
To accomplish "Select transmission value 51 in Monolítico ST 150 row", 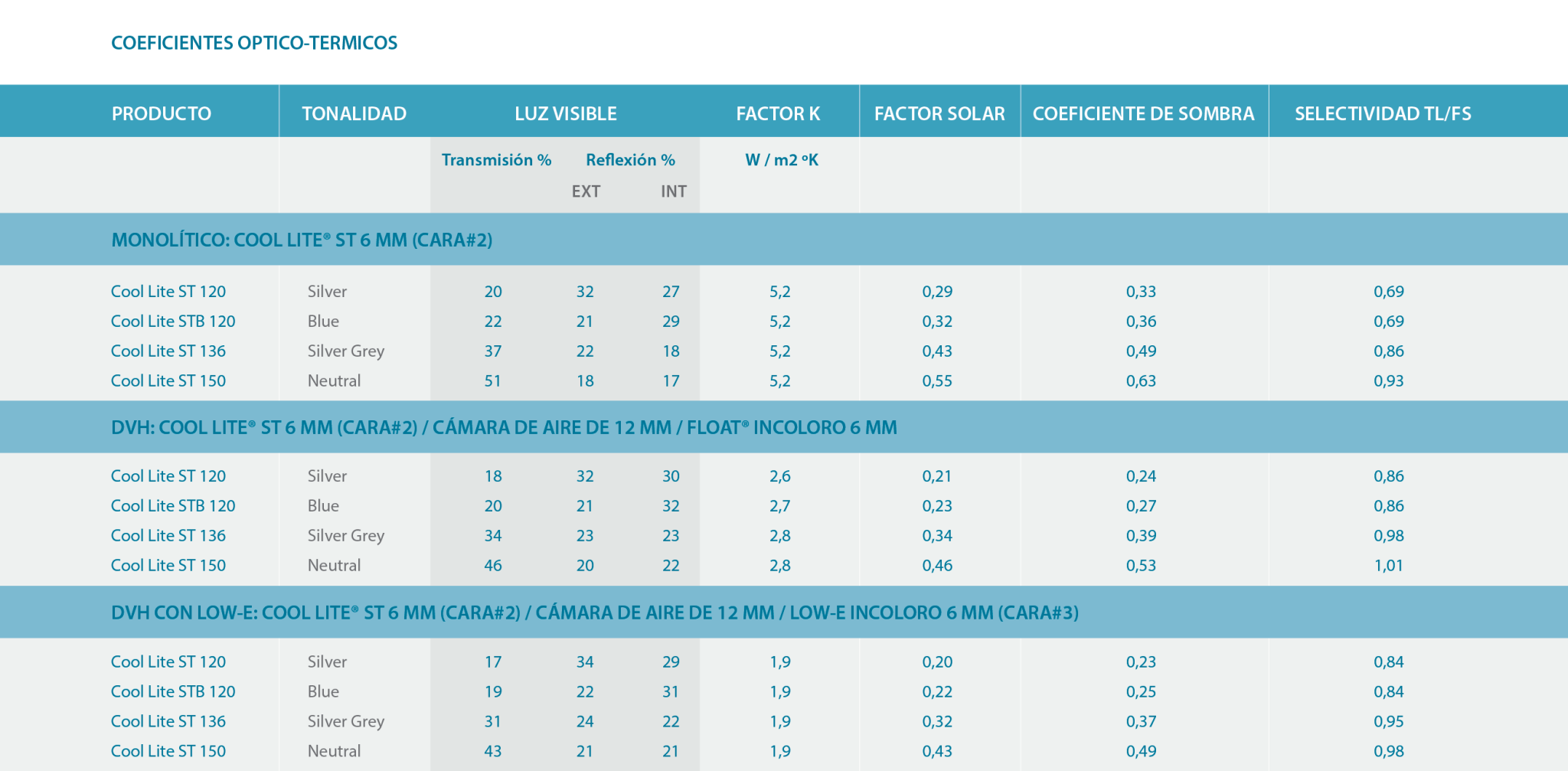I will 493,381.
